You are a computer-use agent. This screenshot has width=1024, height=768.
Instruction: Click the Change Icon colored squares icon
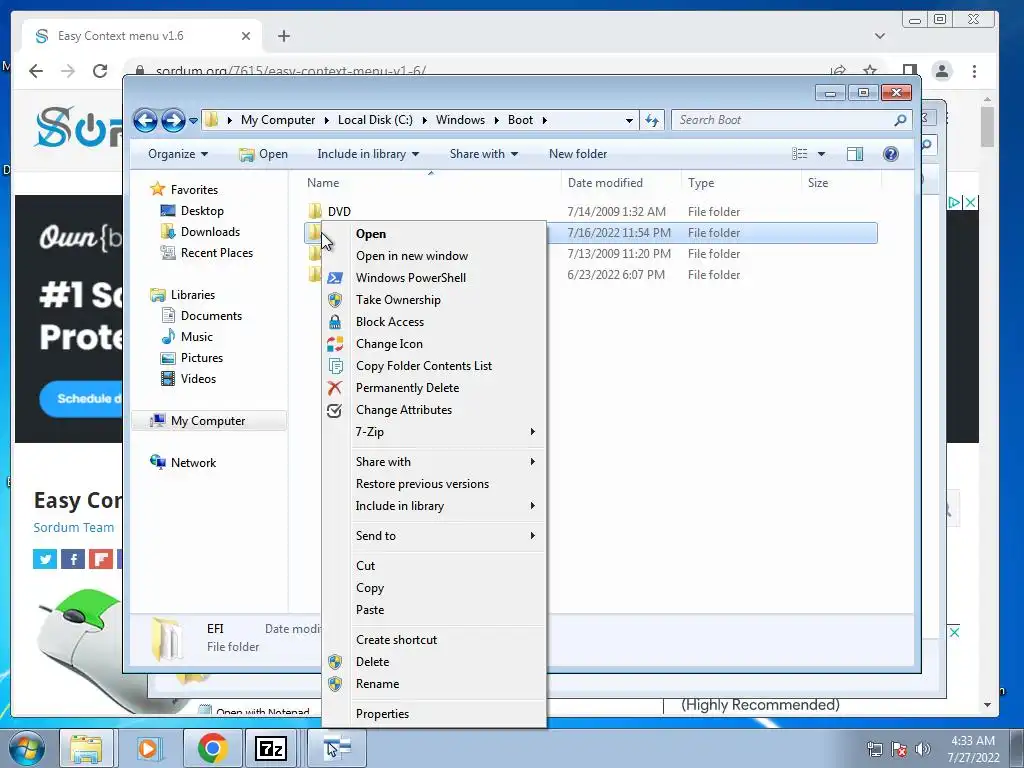[334, 344]
